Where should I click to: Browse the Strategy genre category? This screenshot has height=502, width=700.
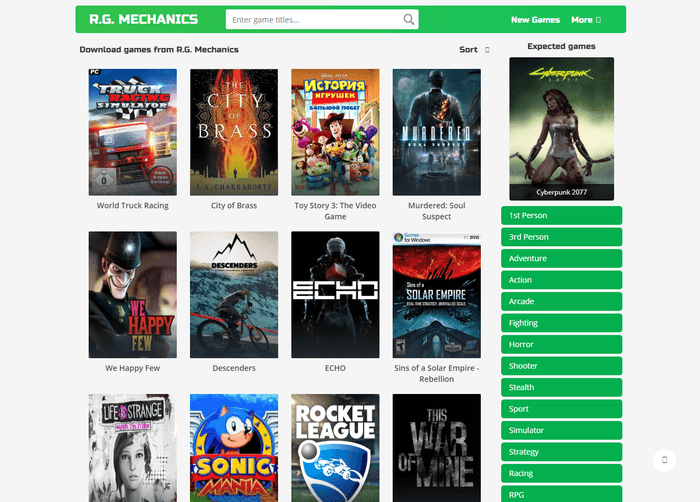[x=561, y=452]
